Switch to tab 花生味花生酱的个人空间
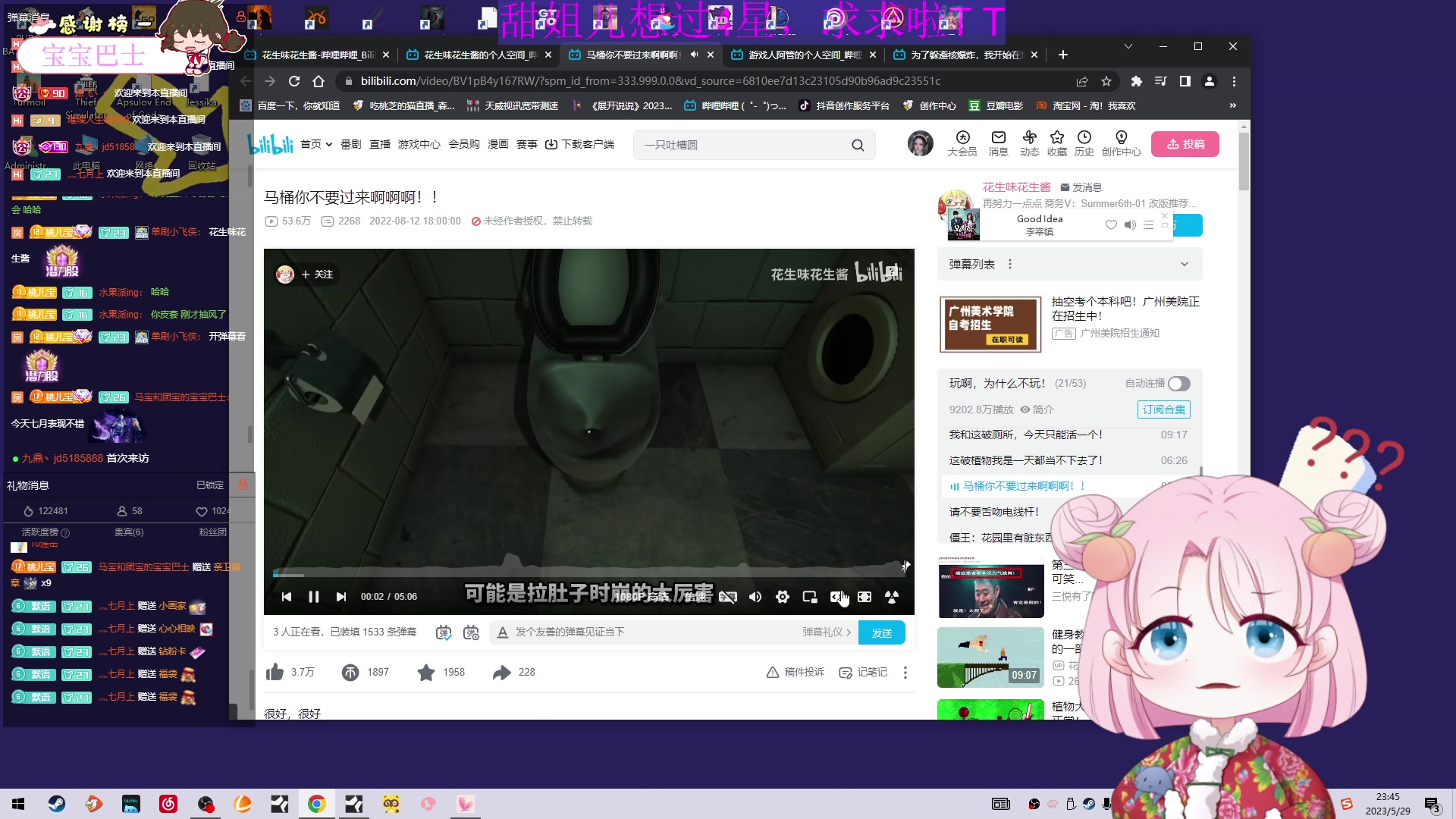This screenshot has height=819, width=1456. pyautogui.click(x=479, y=55)
